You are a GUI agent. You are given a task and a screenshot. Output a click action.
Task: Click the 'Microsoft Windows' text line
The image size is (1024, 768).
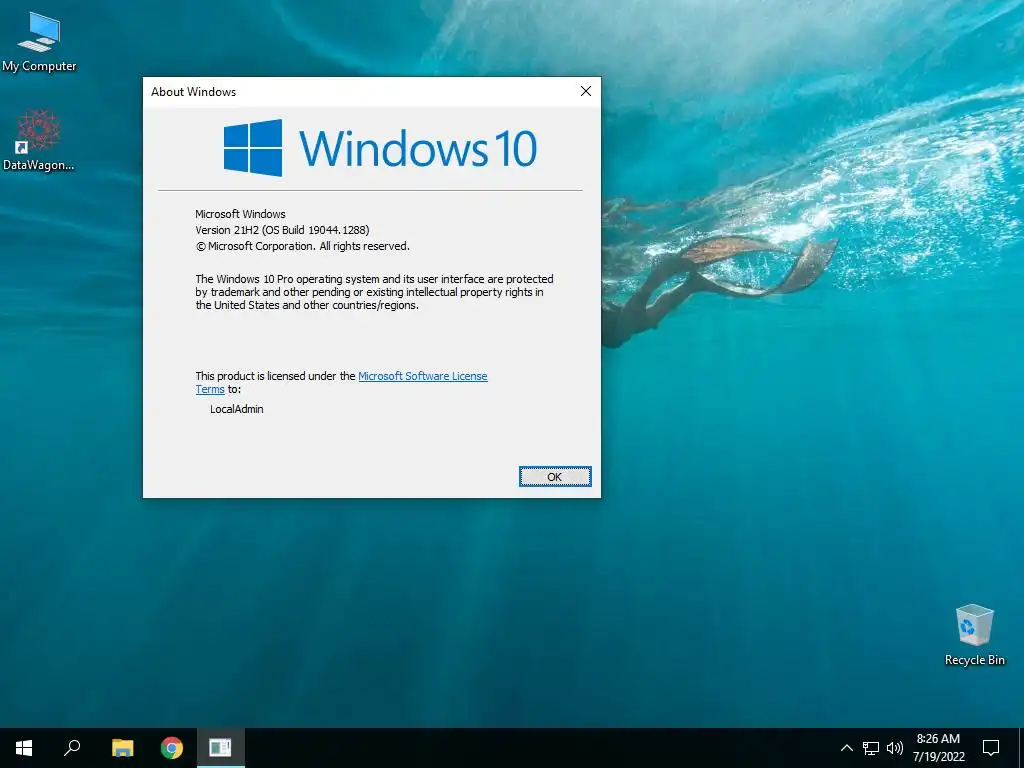tap(240, 214)
